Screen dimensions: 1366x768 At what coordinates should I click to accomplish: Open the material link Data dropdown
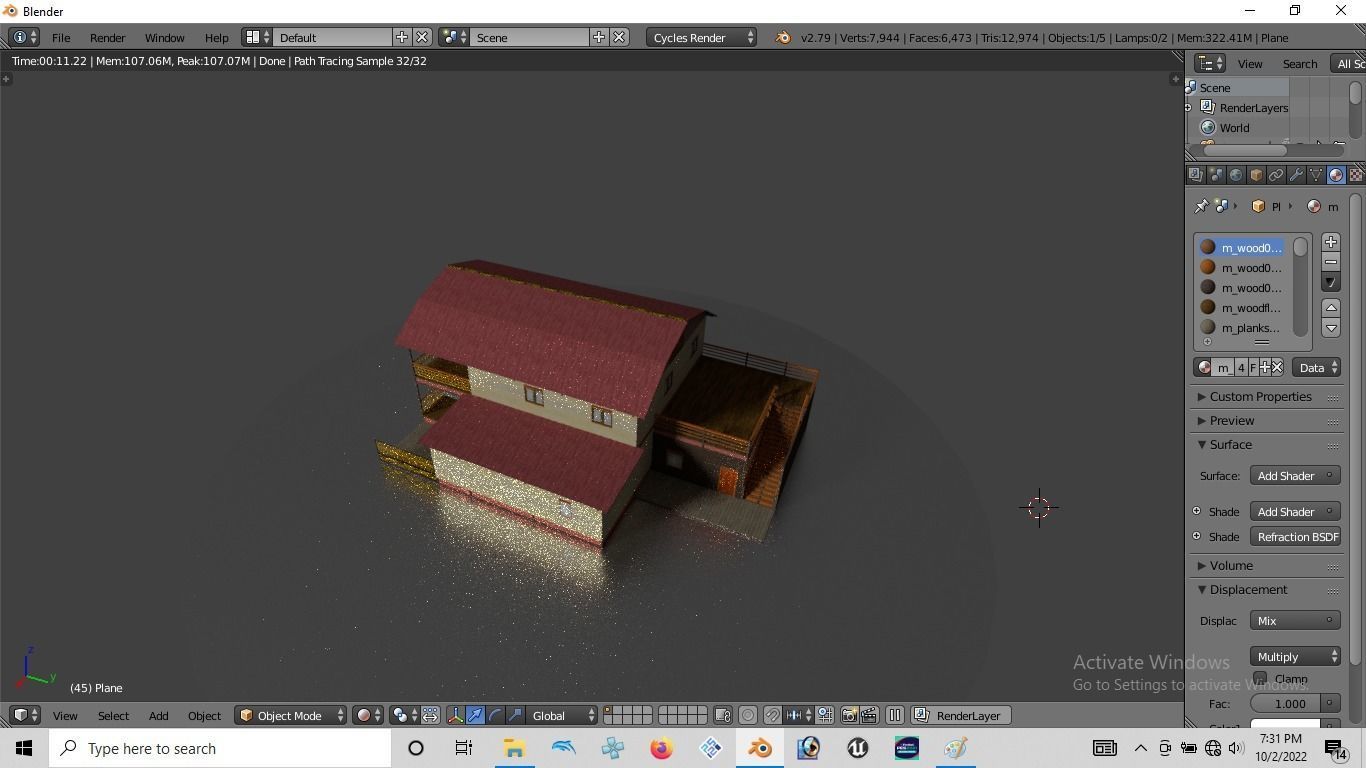point(1316,367)
